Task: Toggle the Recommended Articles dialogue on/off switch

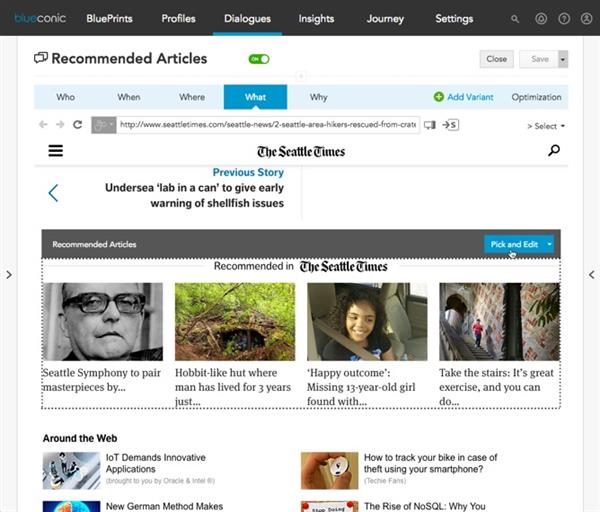Action: [x=259, y=59]
